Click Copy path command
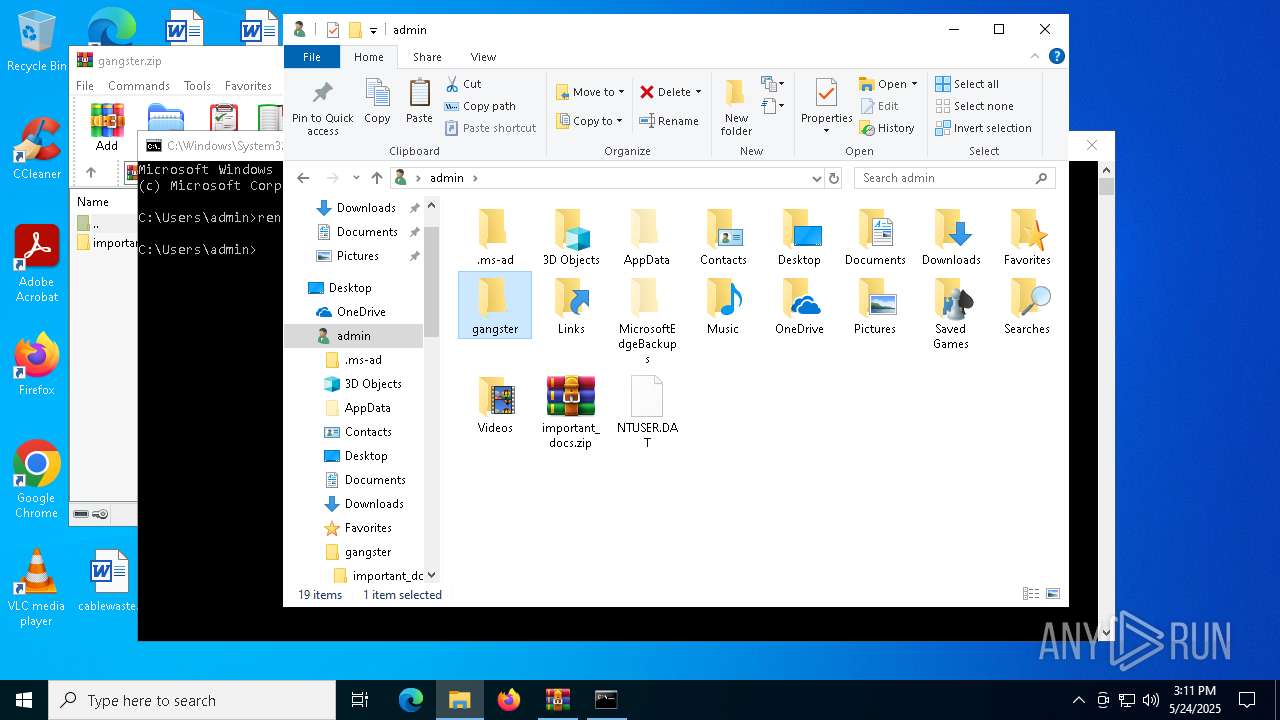Viewport: 1280px width, 720px height. 480,106
